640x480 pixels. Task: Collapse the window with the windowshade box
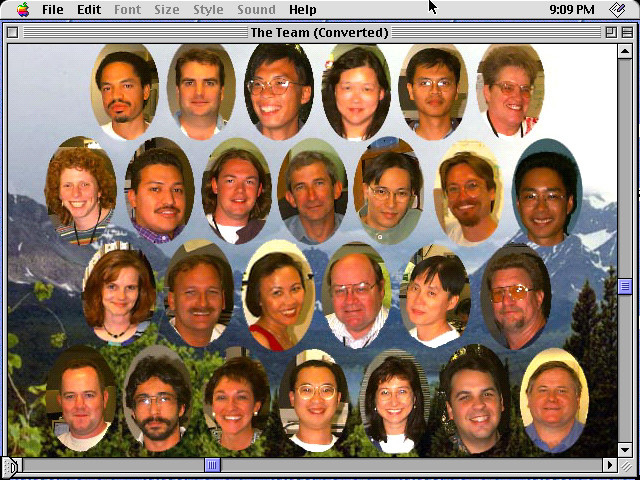(626, 32)
